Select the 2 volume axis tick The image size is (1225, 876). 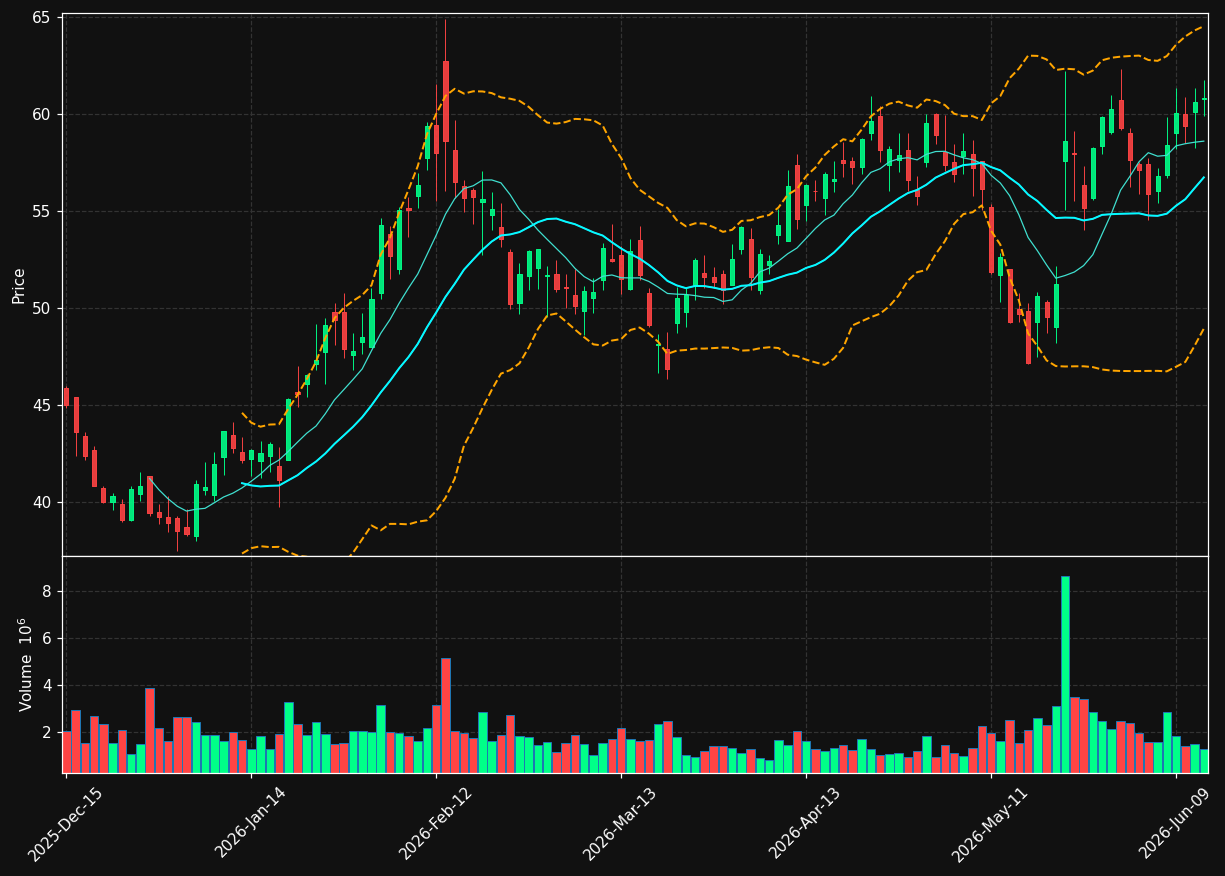47,732
